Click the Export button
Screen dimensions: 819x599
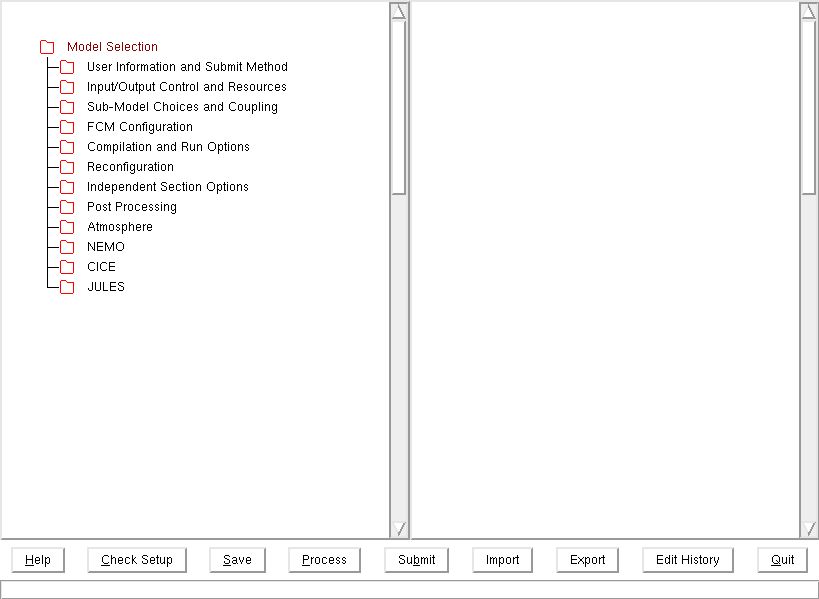588,560
